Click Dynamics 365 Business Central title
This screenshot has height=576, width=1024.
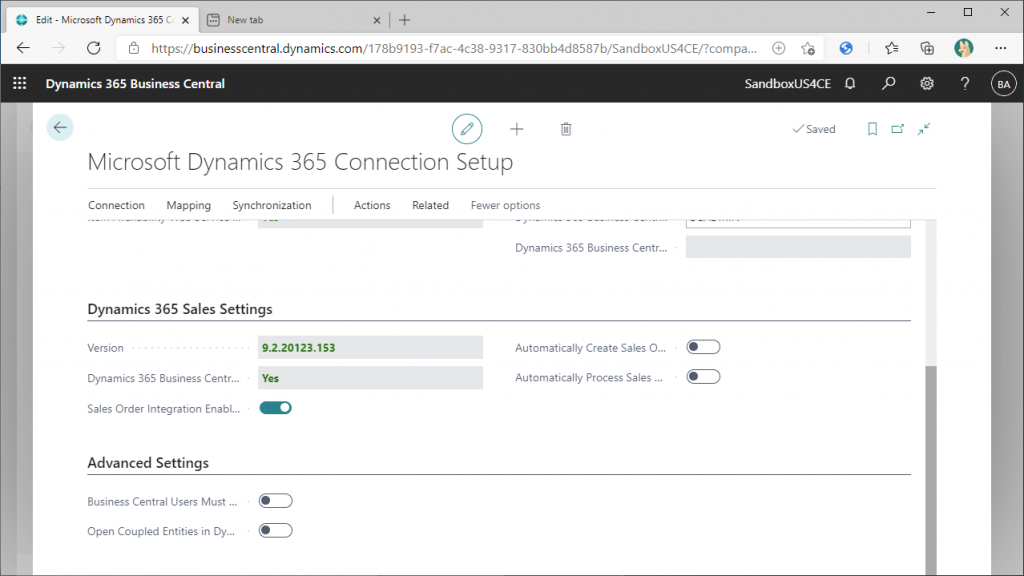135,84
